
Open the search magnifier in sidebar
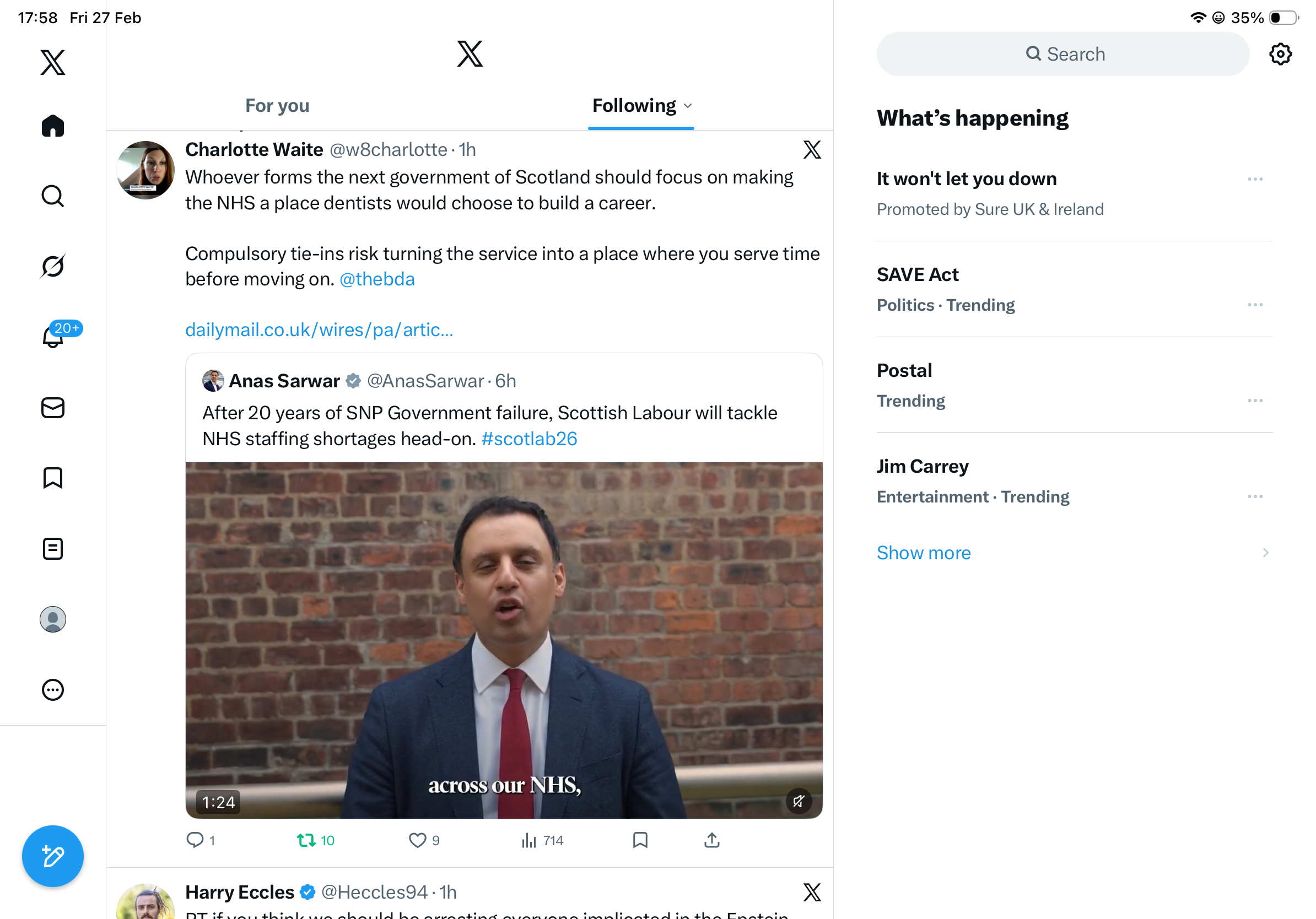[53, 196]
